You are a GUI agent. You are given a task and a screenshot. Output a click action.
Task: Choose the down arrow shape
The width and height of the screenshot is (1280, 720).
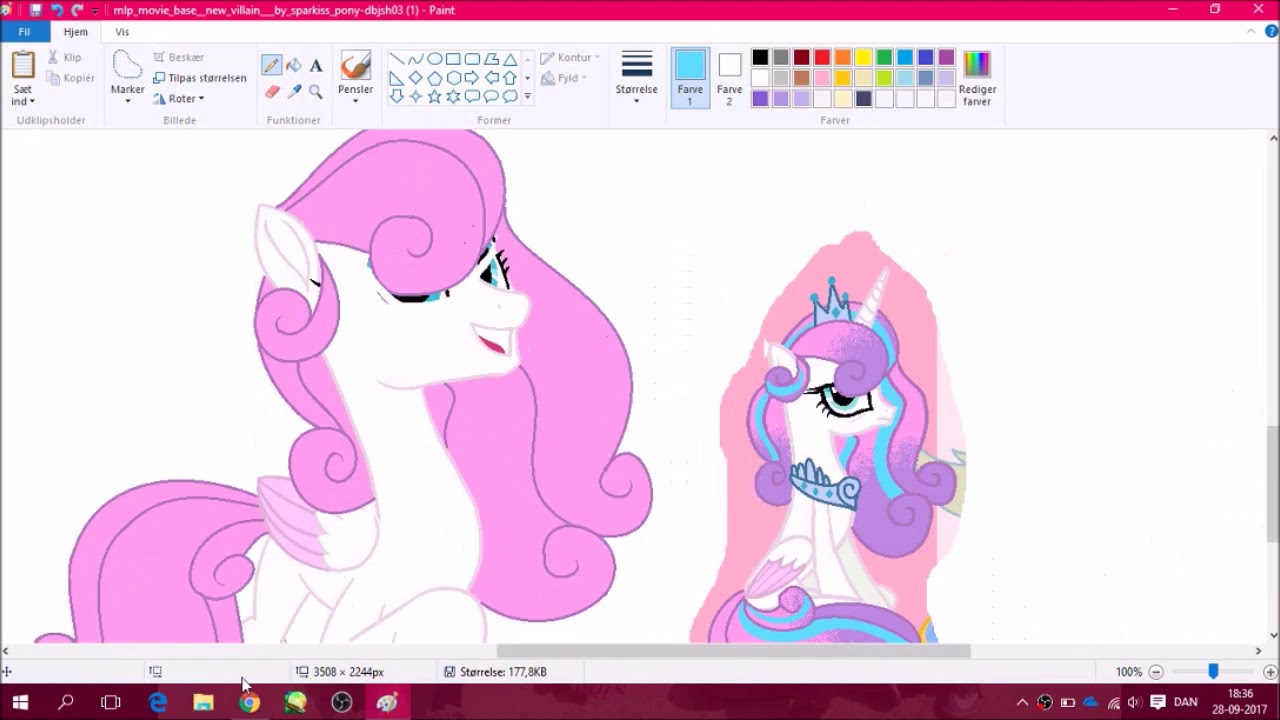(396, 97)
